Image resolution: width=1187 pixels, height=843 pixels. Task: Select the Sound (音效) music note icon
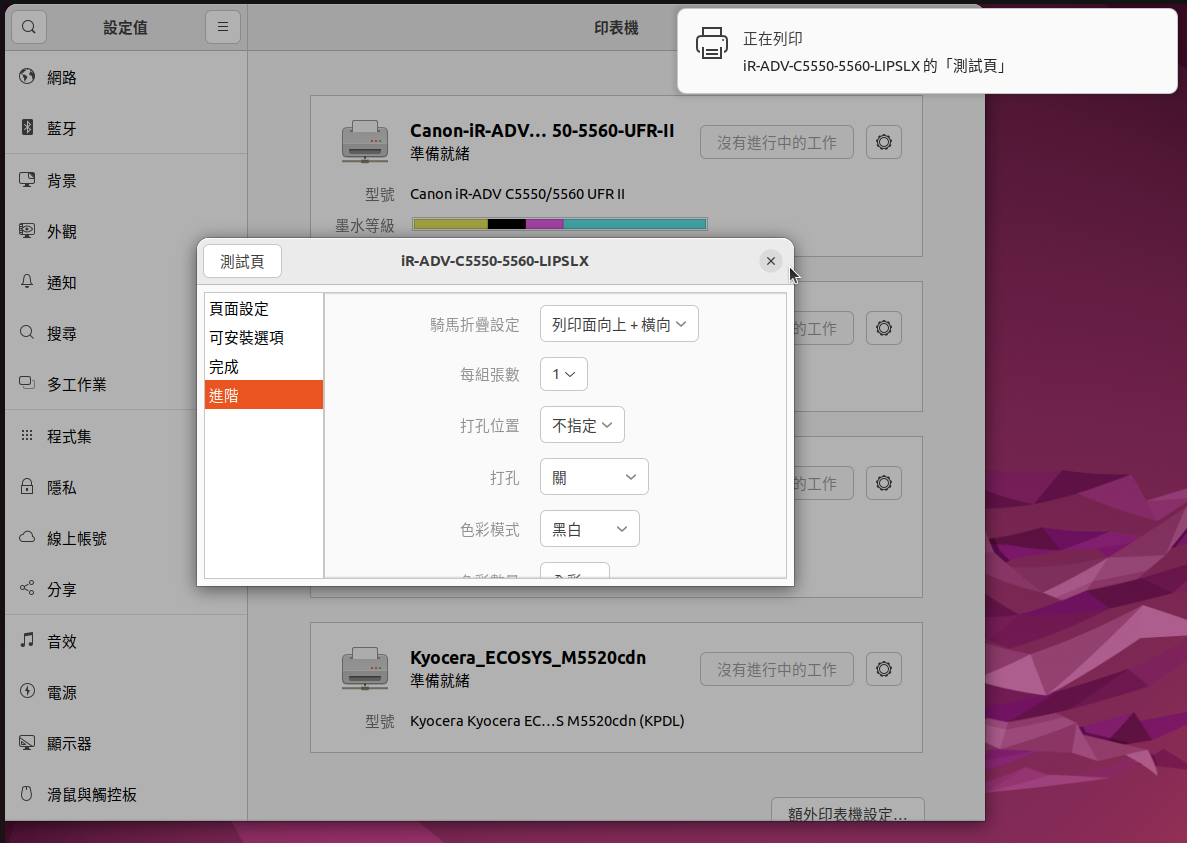(x=27, y=640)
